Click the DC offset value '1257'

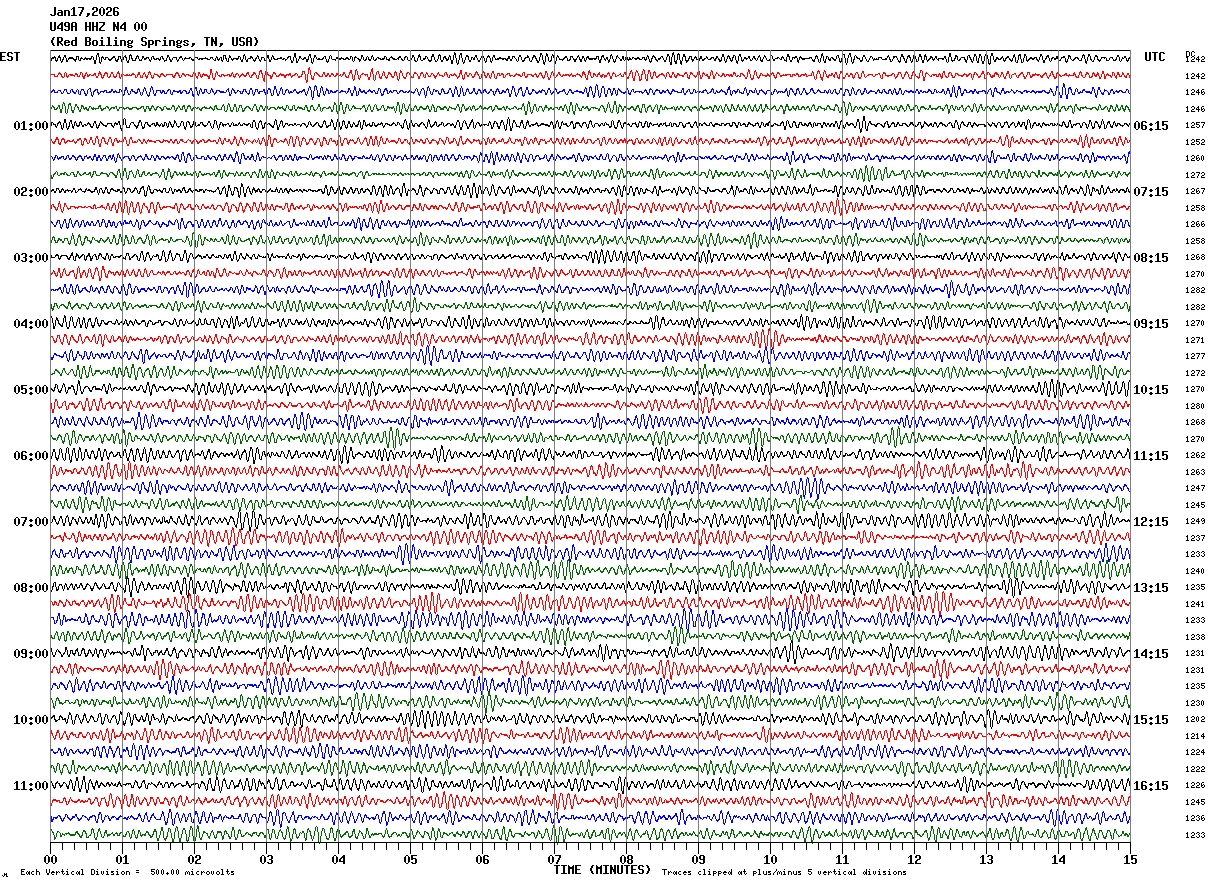[1195, 126]
